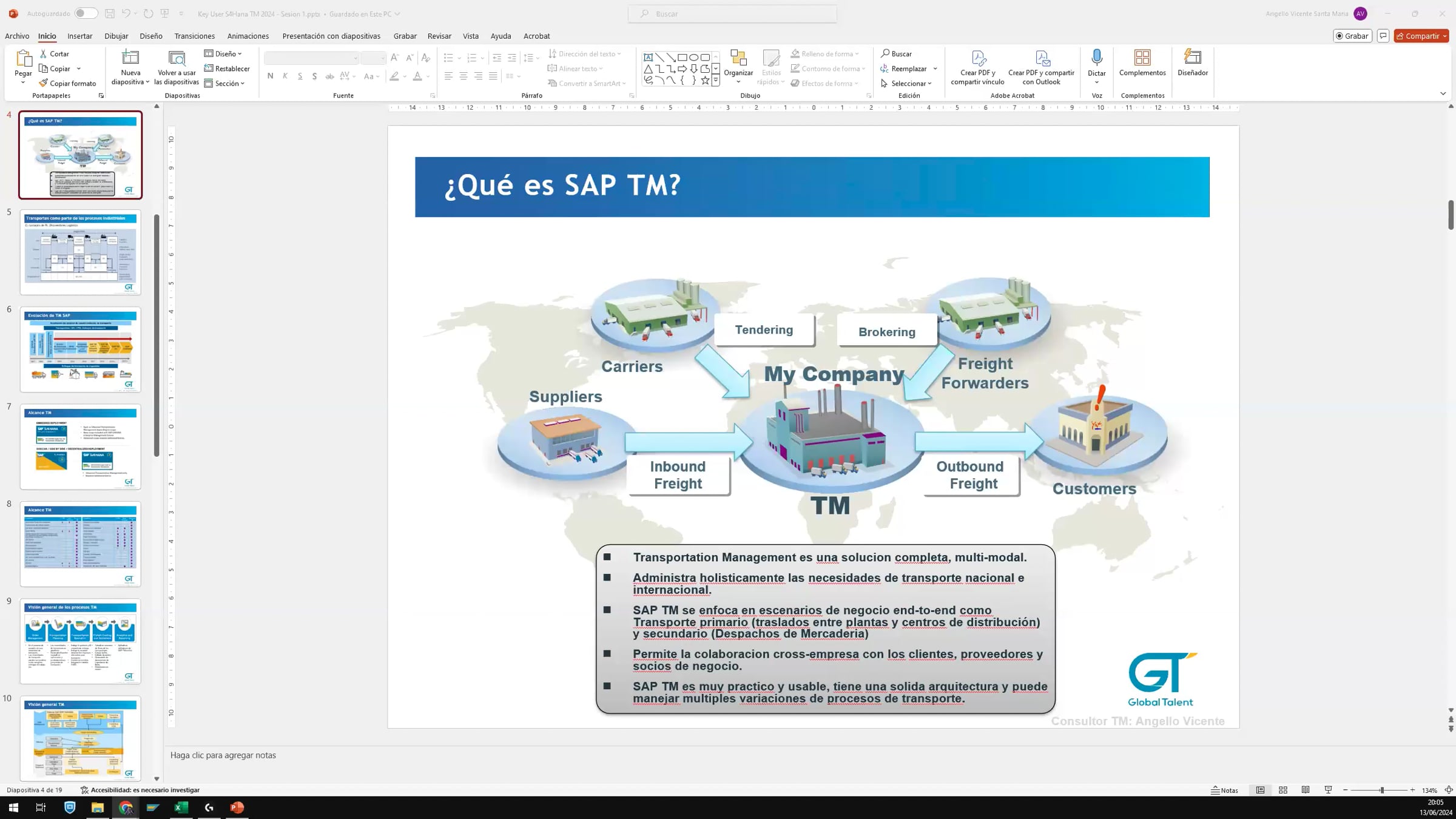
Task: Click the start-from-beginning presentation icon in title bar
Action: tap(164, 13)
